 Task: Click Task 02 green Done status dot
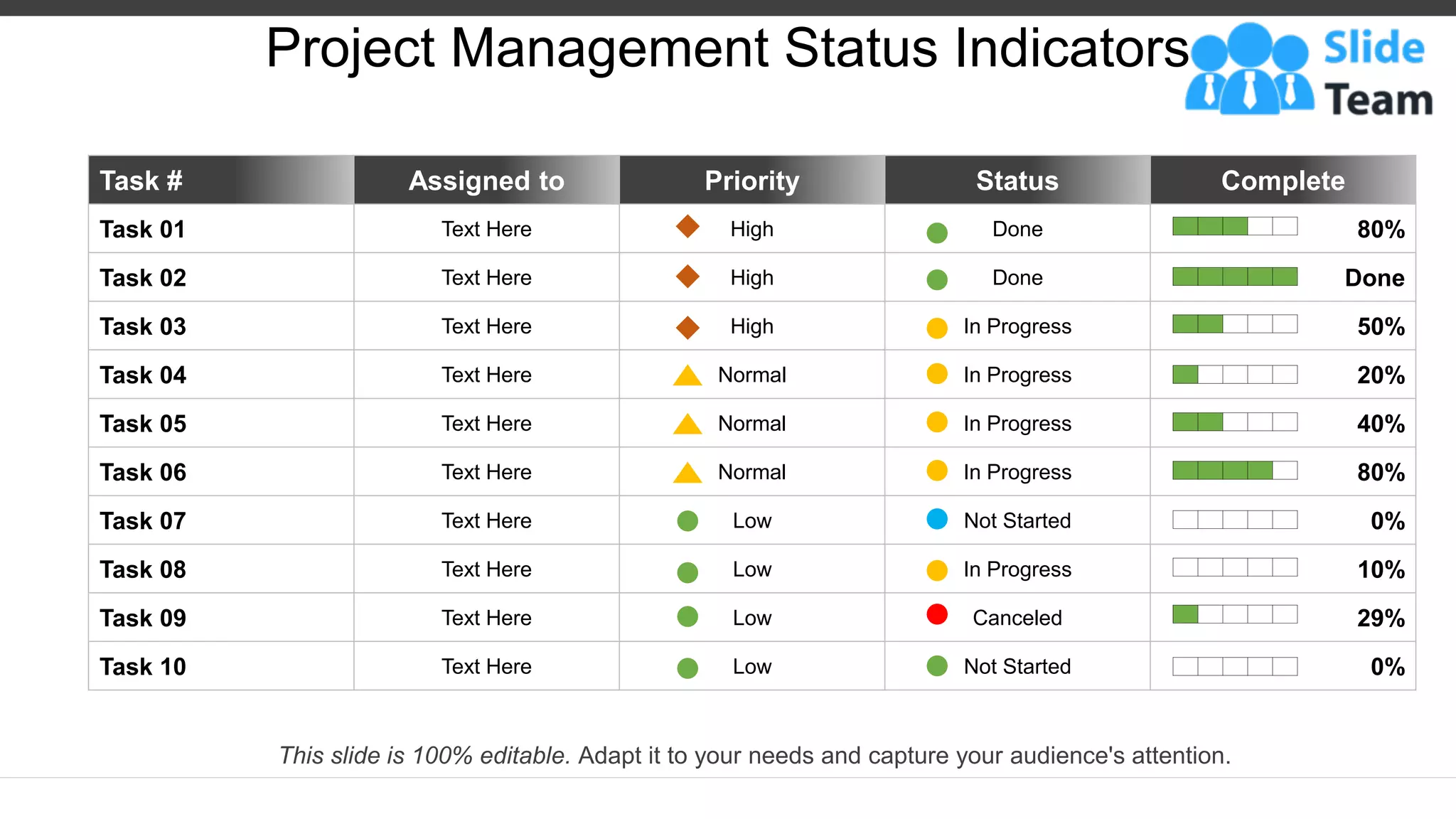click(x=937, y=279)
